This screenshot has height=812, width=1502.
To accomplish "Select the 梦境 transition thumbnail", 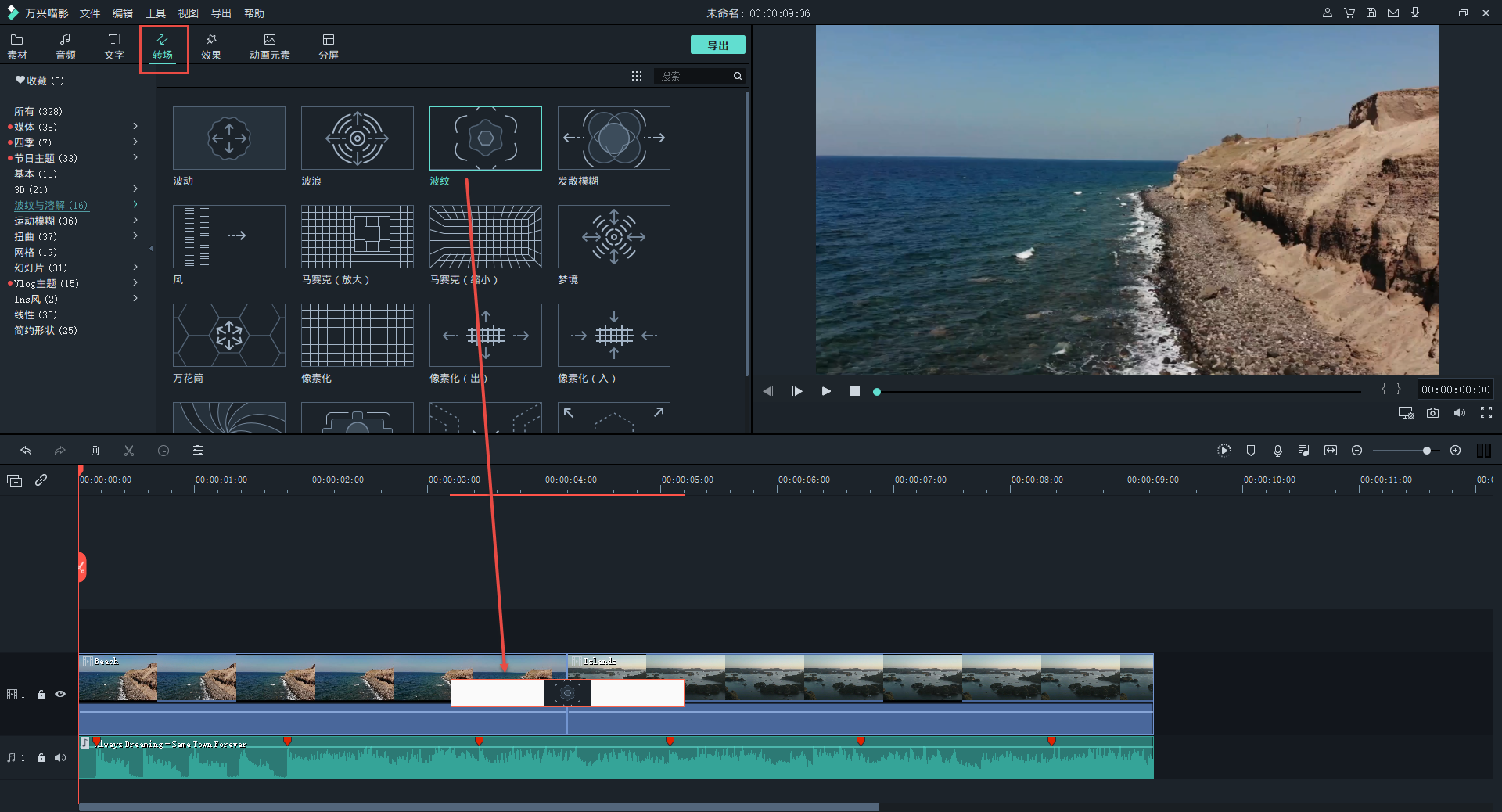I will click(x=614, y=237).
